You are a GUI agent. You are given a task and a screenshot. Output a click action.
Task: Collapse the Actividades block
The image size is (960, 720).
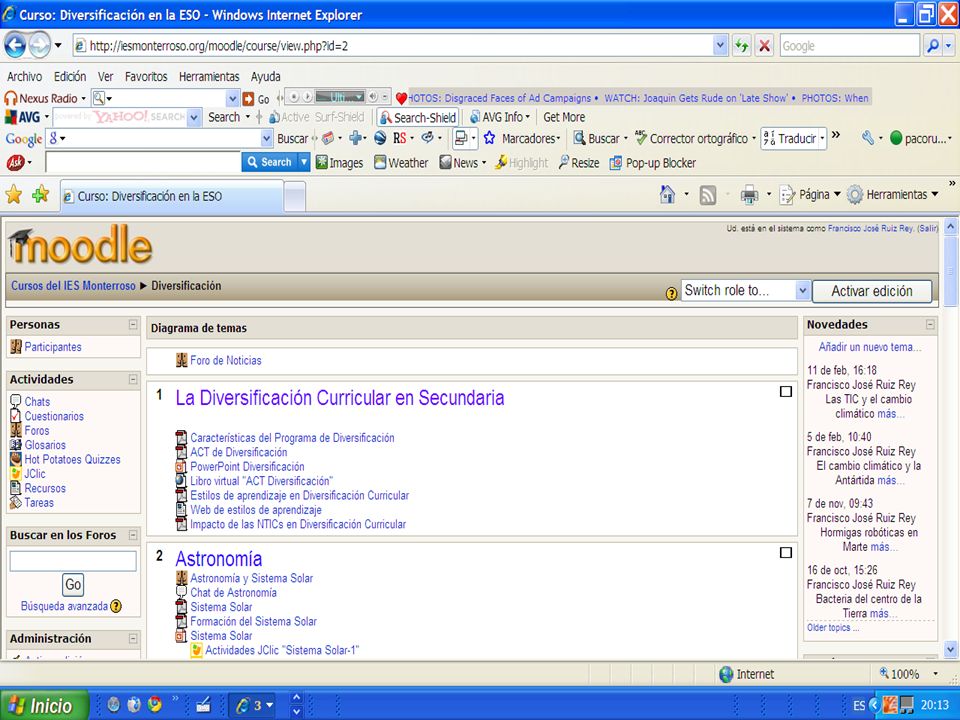[133, 380]
